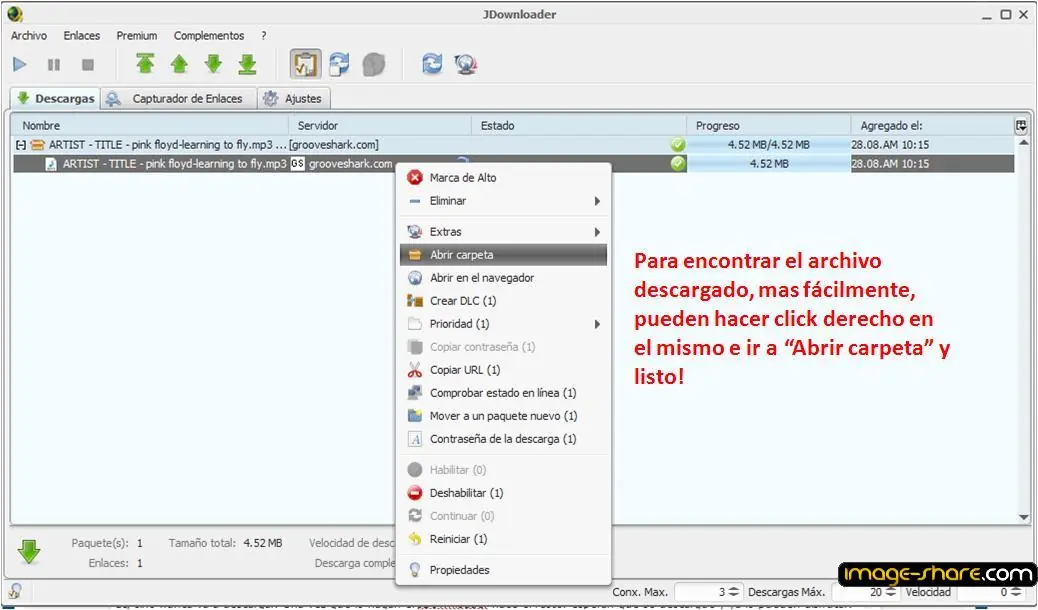1038x610 pixels.
Task: Click green check status icon in file row
Action: [x=678, y=164]
